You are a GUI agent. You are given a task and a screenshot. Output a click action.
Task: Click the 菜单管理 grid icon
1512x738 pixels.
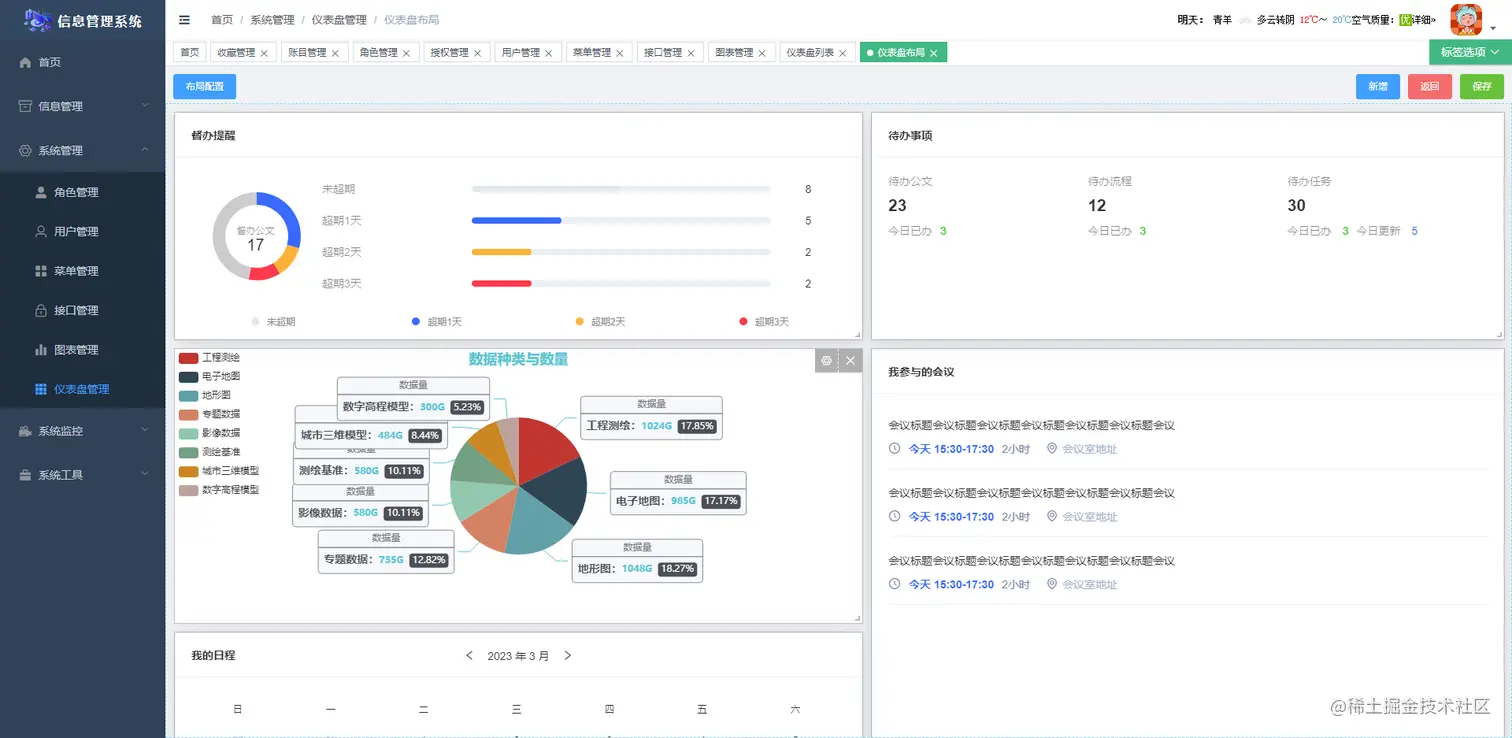pyautogui.click(x=41, y=271)
